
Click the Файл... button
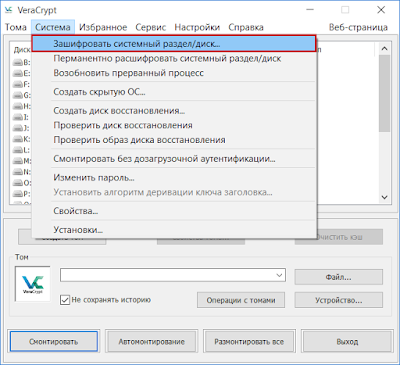tap(339, 277)
